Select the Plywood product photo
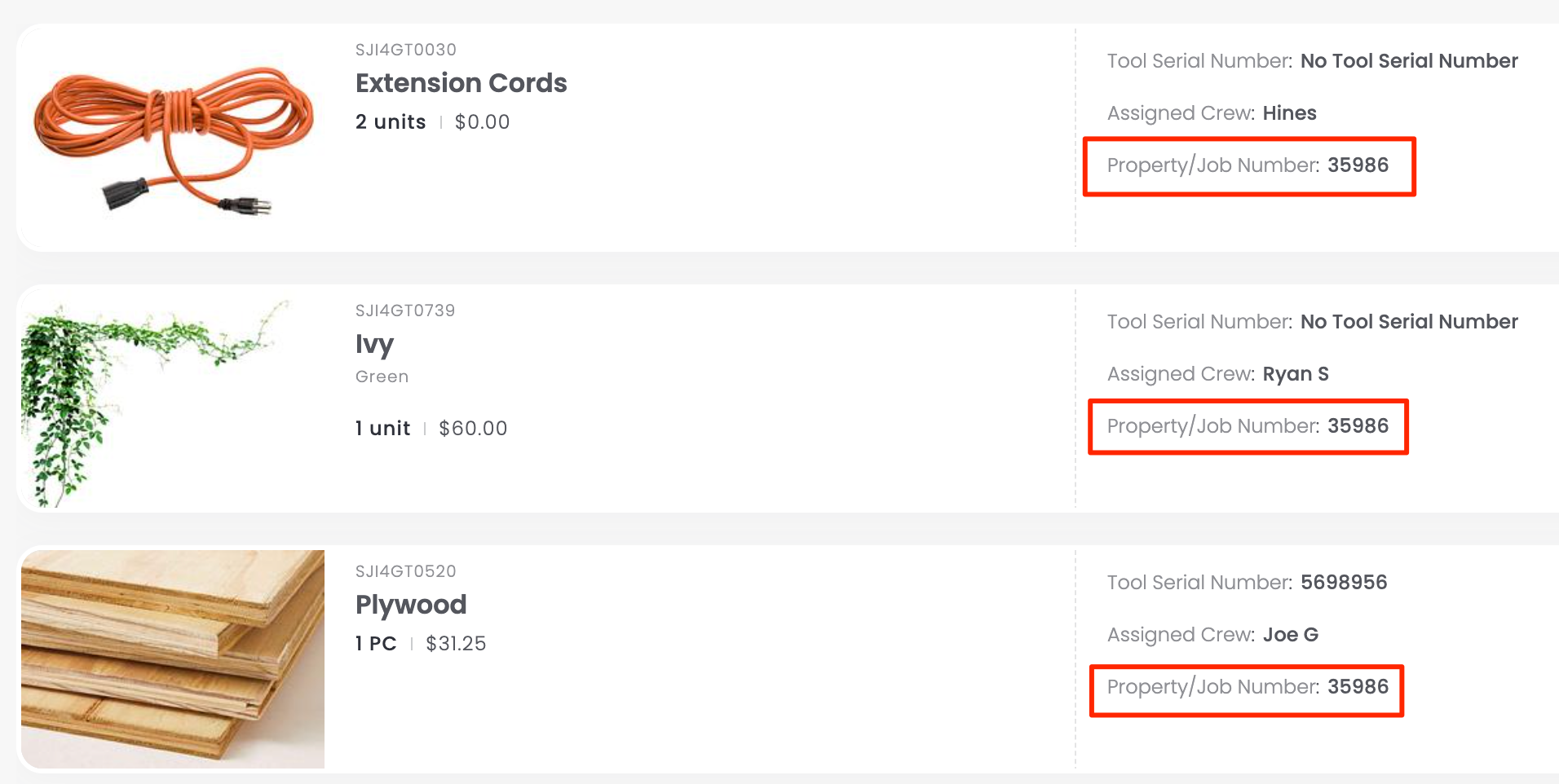This screenshot has height=784, width=1559. 173,658
